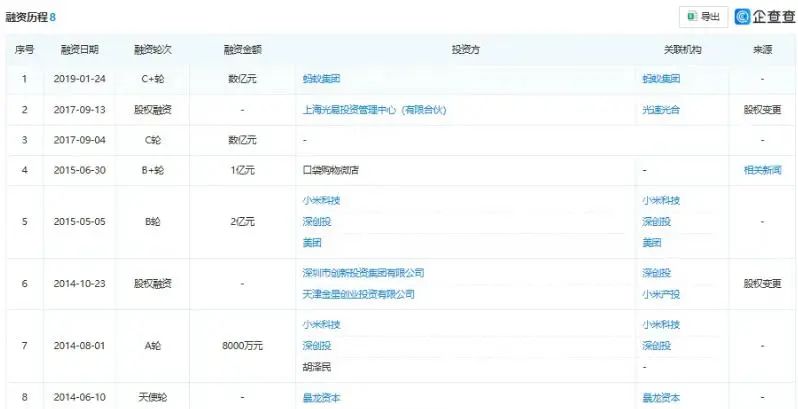Screen dimensions: 798x409
Task: Click the 8000万元 amount cell
Action: point(242,346)
